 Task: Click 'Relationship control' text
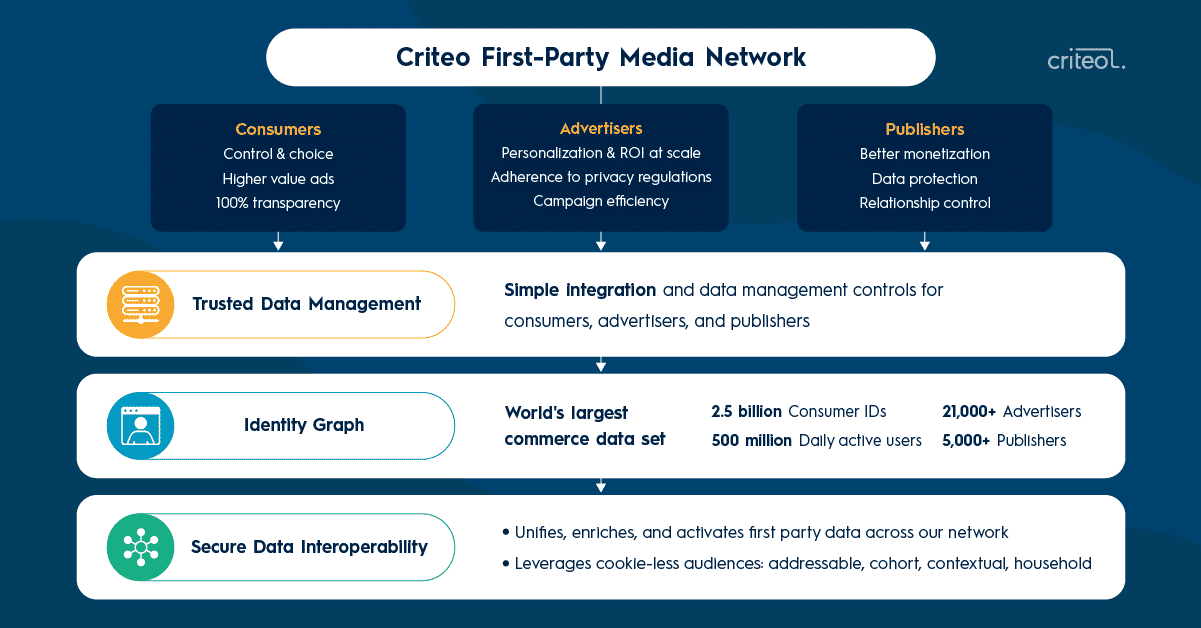tap(925, 203)
